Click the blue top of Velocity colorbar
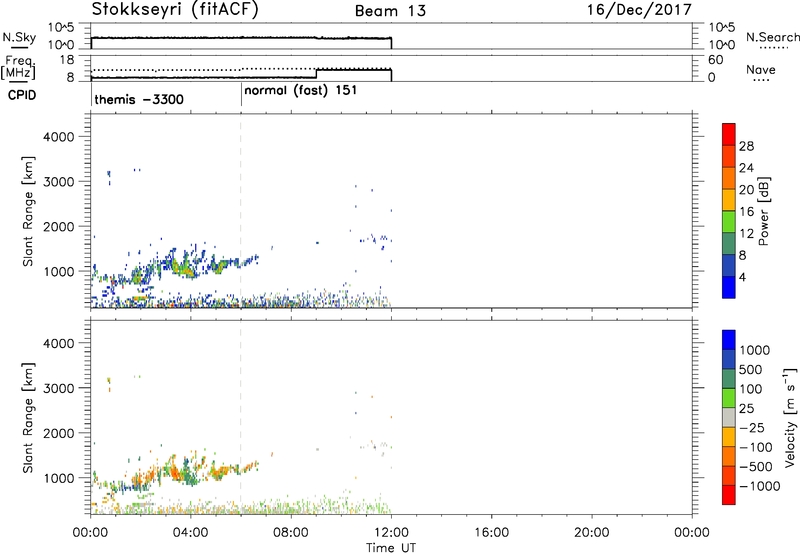The image size is (800, 554). [x=729, y=340]
